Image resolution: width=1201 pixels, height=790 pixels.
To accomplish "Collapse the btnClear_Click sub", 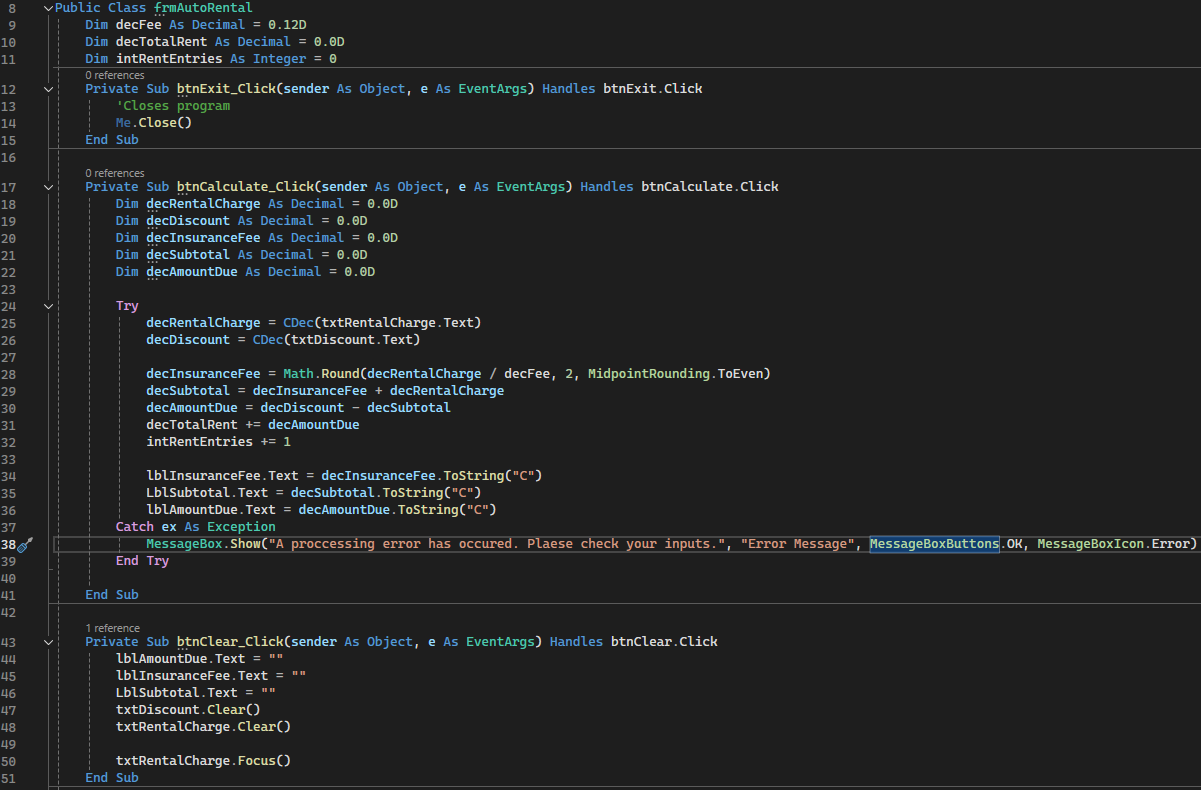I will tap(49, 642).
